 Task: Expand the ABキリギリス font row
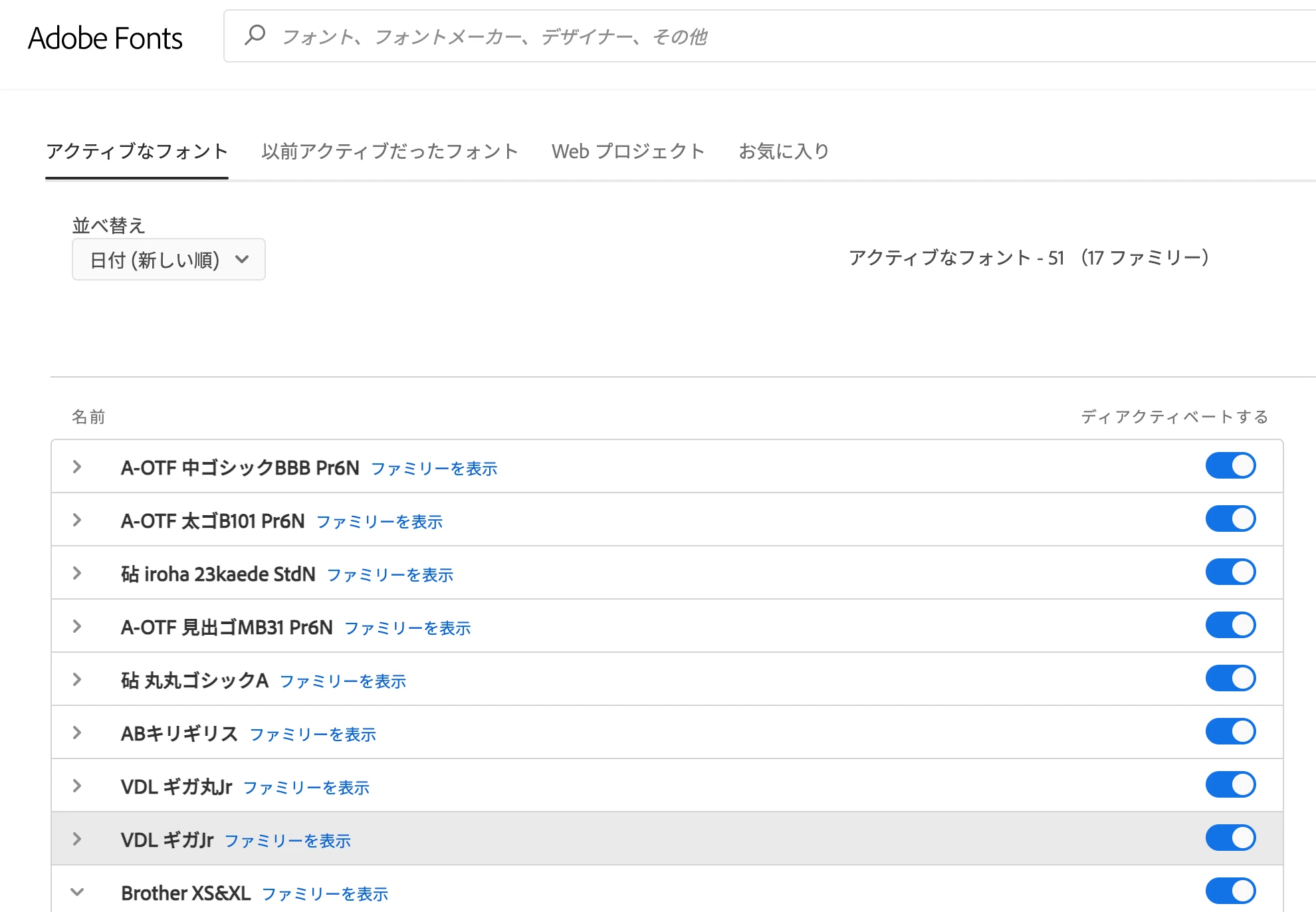pos(77,733)
